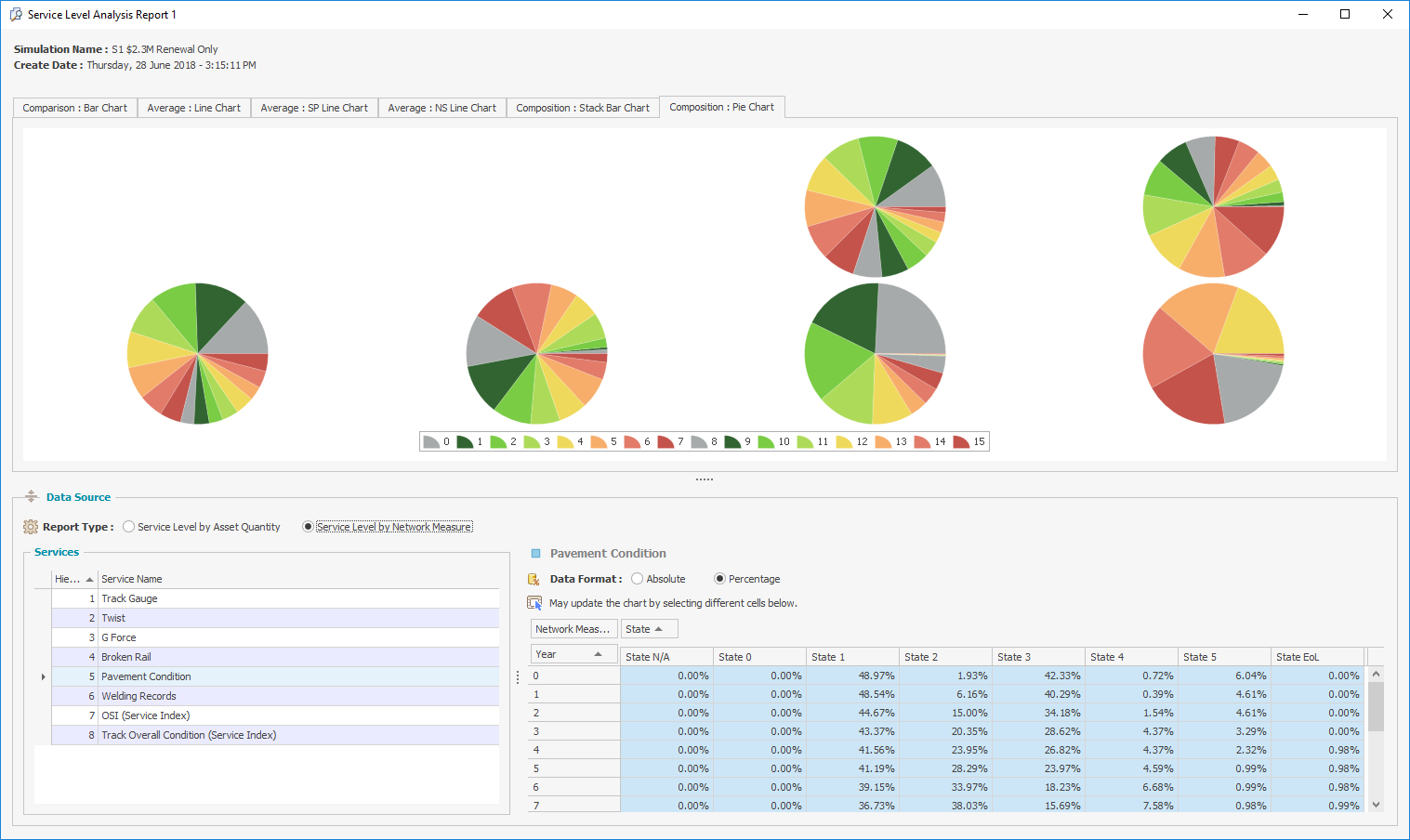Viewport: 1410px width, 840px height.
Task: Click the Data Source collapse arrows icon
Action: 31,497
